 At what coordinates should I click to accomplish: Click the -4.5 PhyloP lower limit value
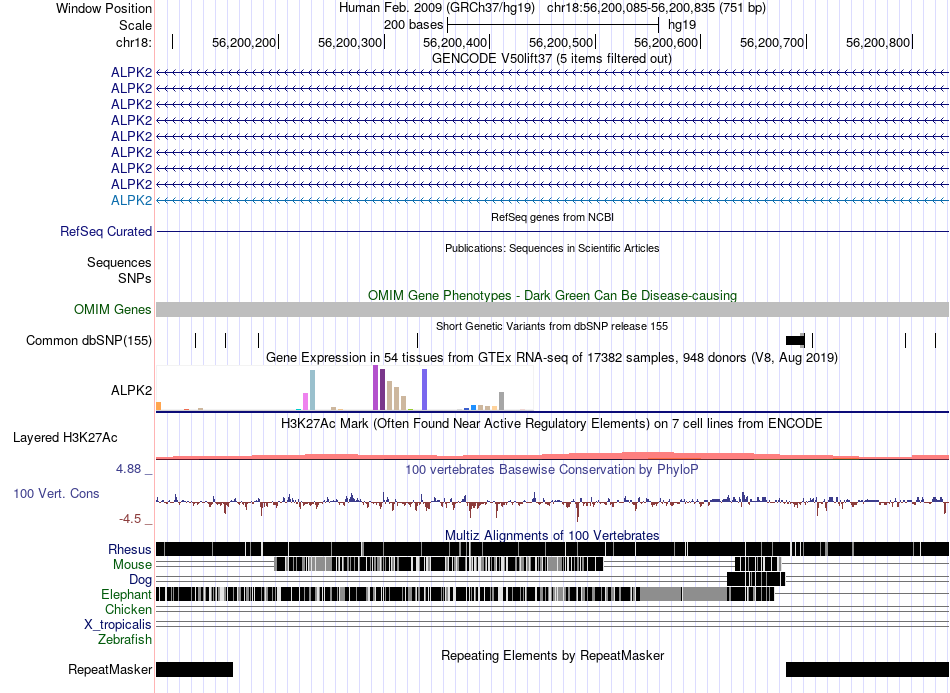tap(130, 519)
